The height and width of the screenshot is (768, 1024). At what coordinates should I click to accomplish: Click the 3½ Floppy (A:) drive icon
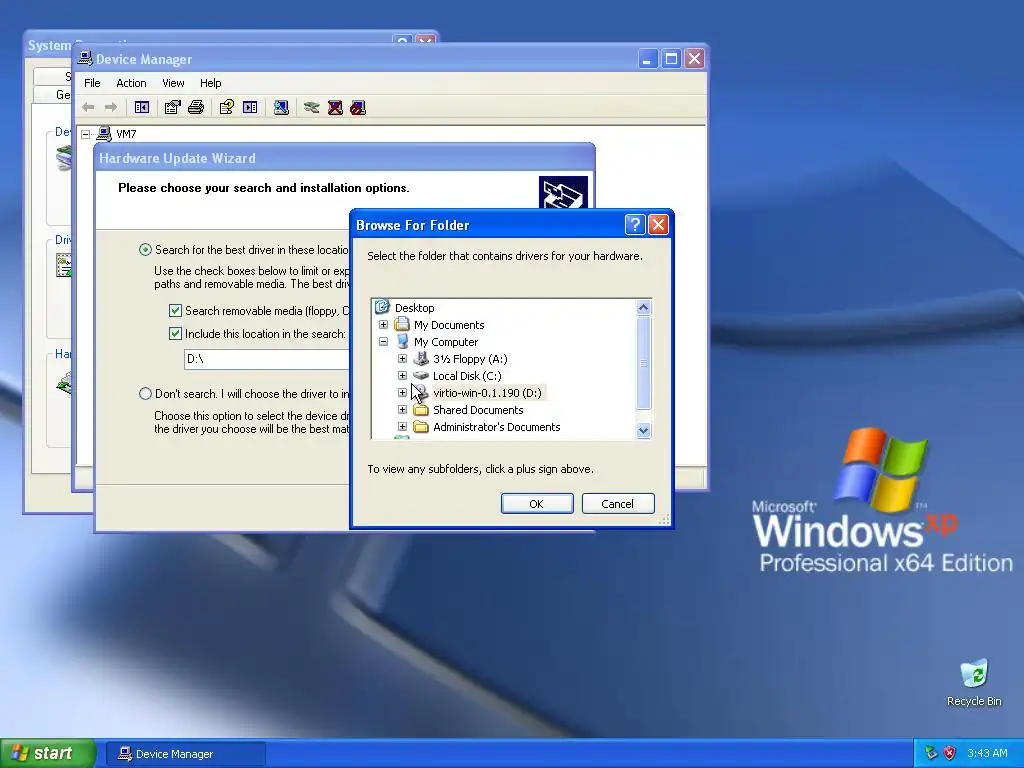point(421,359)
